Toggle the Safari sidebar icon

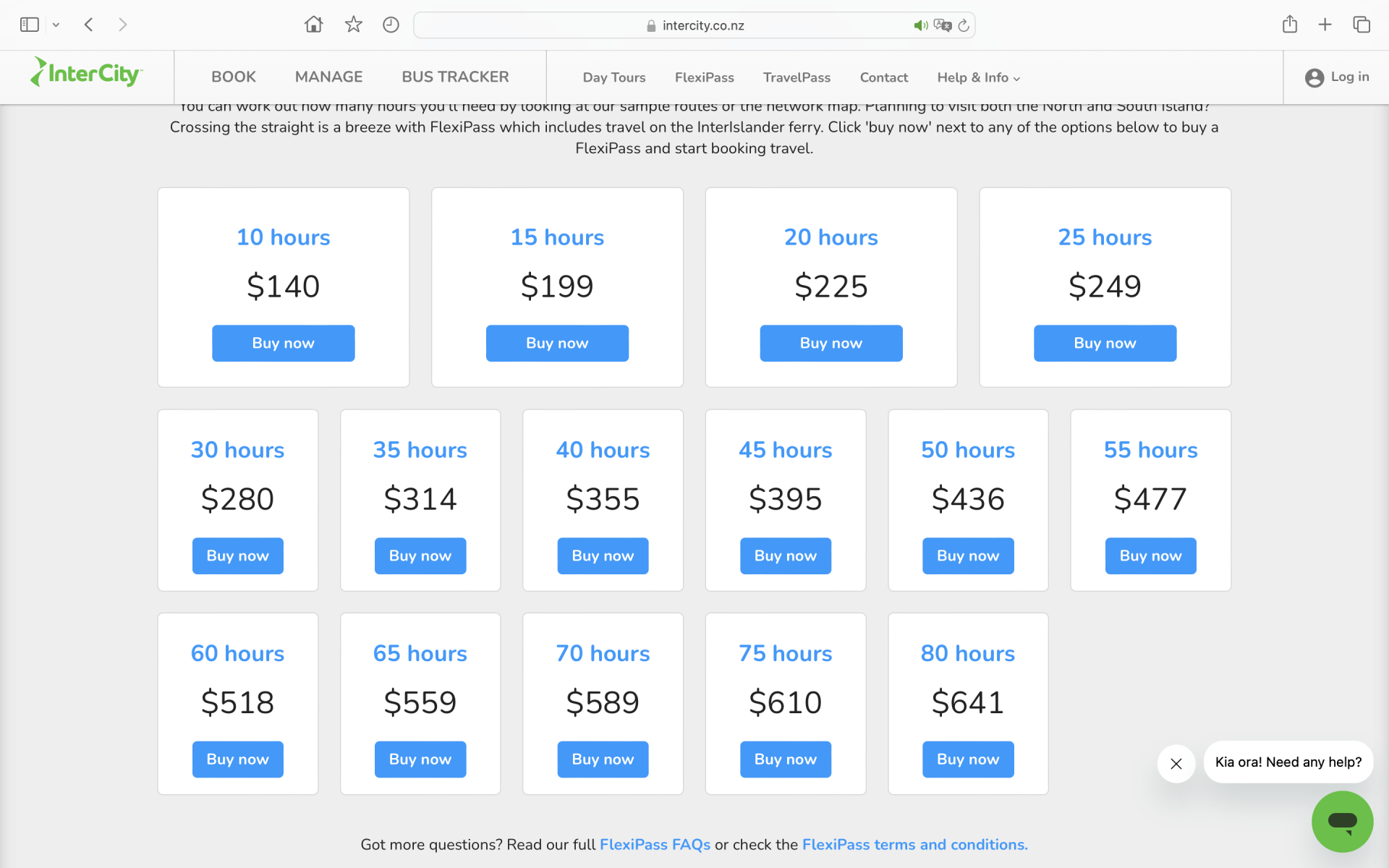pos(29,25)
